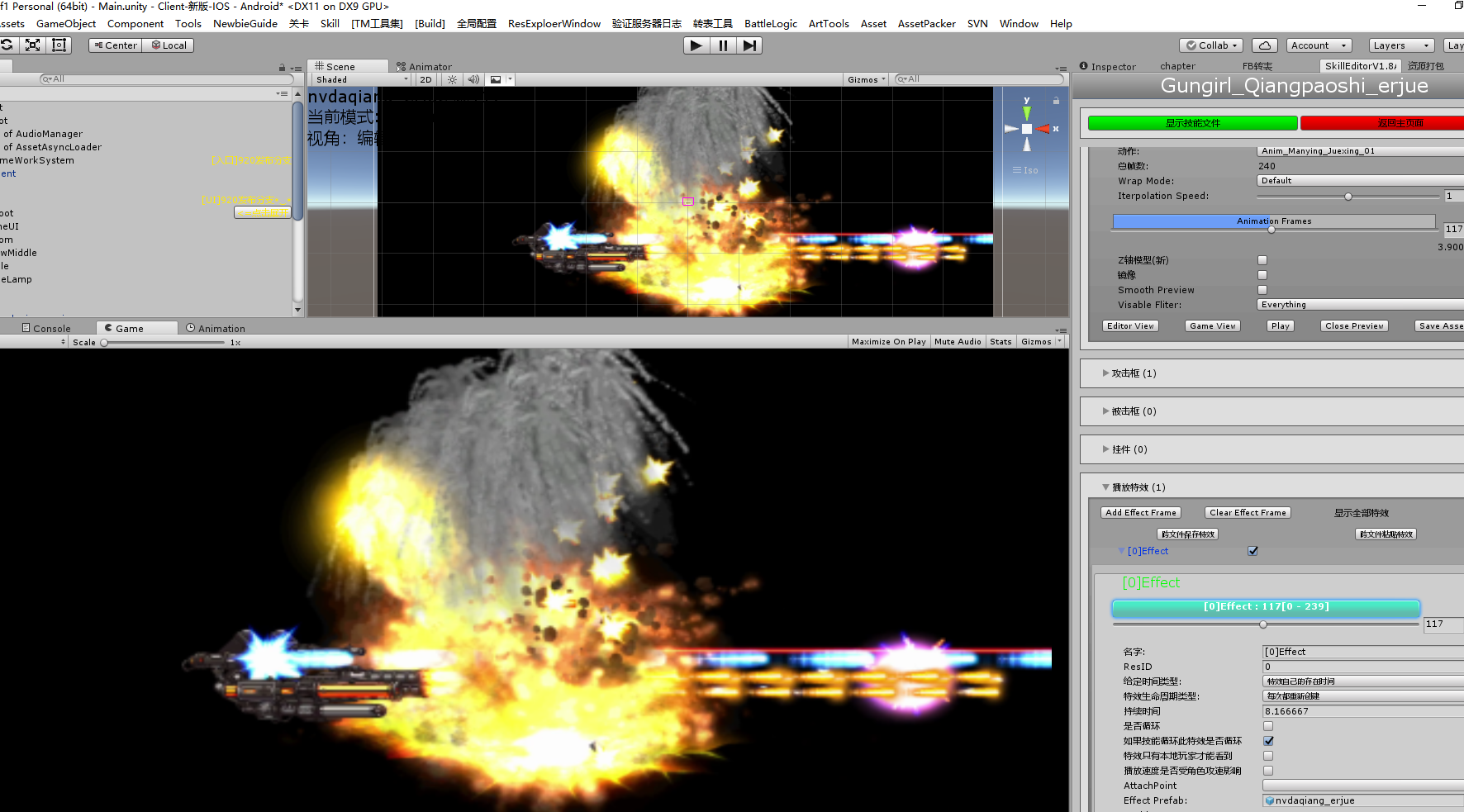Open the Shaded draw mode dropdown
This screenshot has width=1464, height=812.
point(362,79)
